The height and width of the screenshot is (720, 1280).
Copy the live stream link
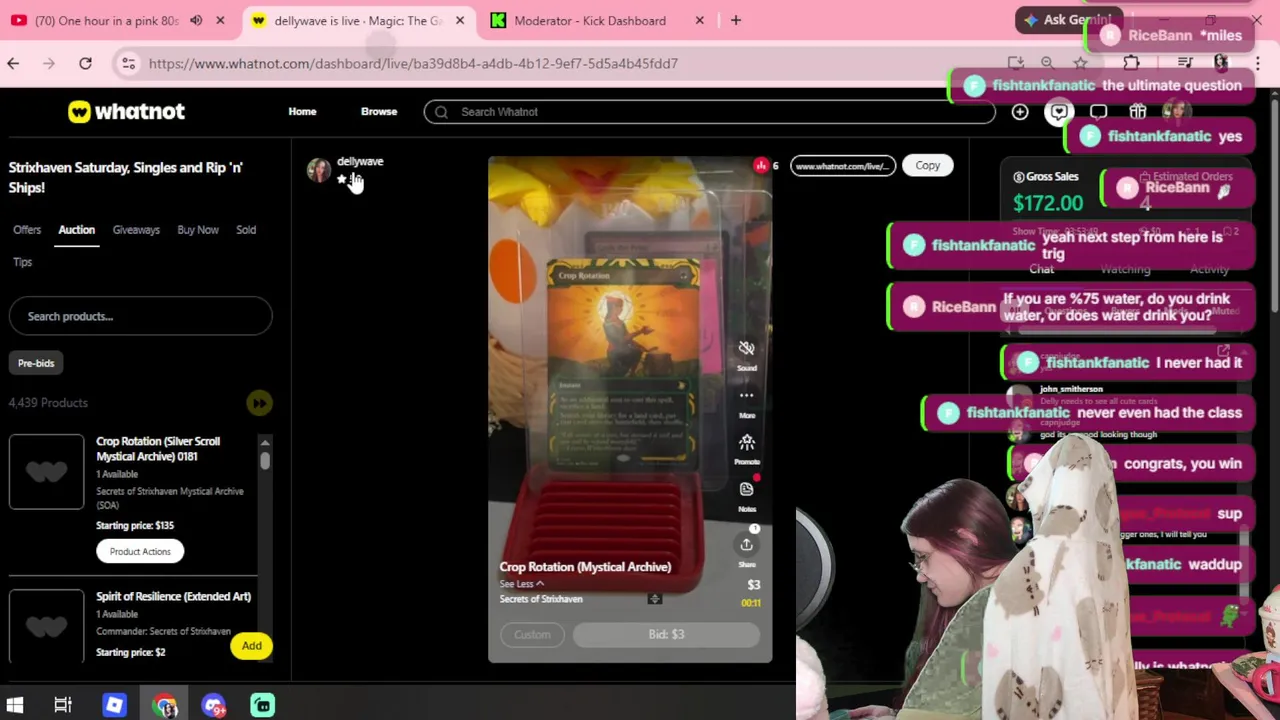point(927,166)
